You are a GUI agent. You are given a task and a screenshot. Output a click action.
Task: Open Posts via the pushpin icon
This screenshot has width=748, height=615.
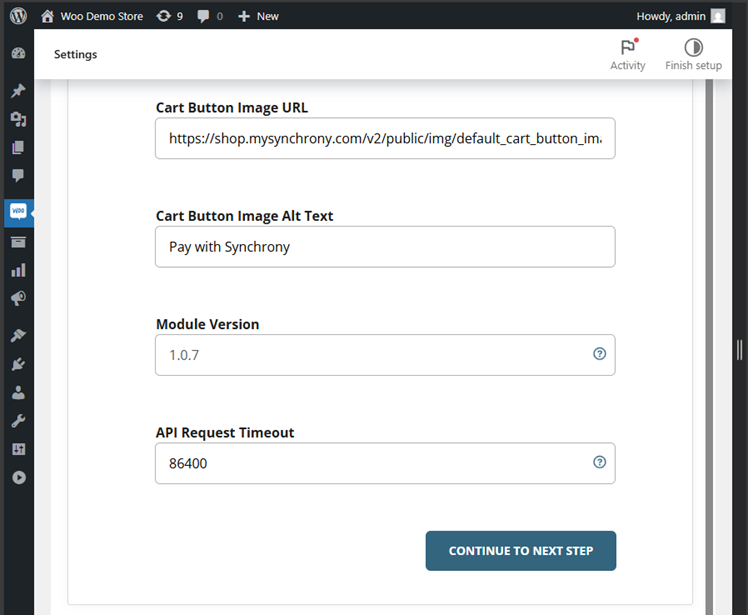[x=18, y=91]
